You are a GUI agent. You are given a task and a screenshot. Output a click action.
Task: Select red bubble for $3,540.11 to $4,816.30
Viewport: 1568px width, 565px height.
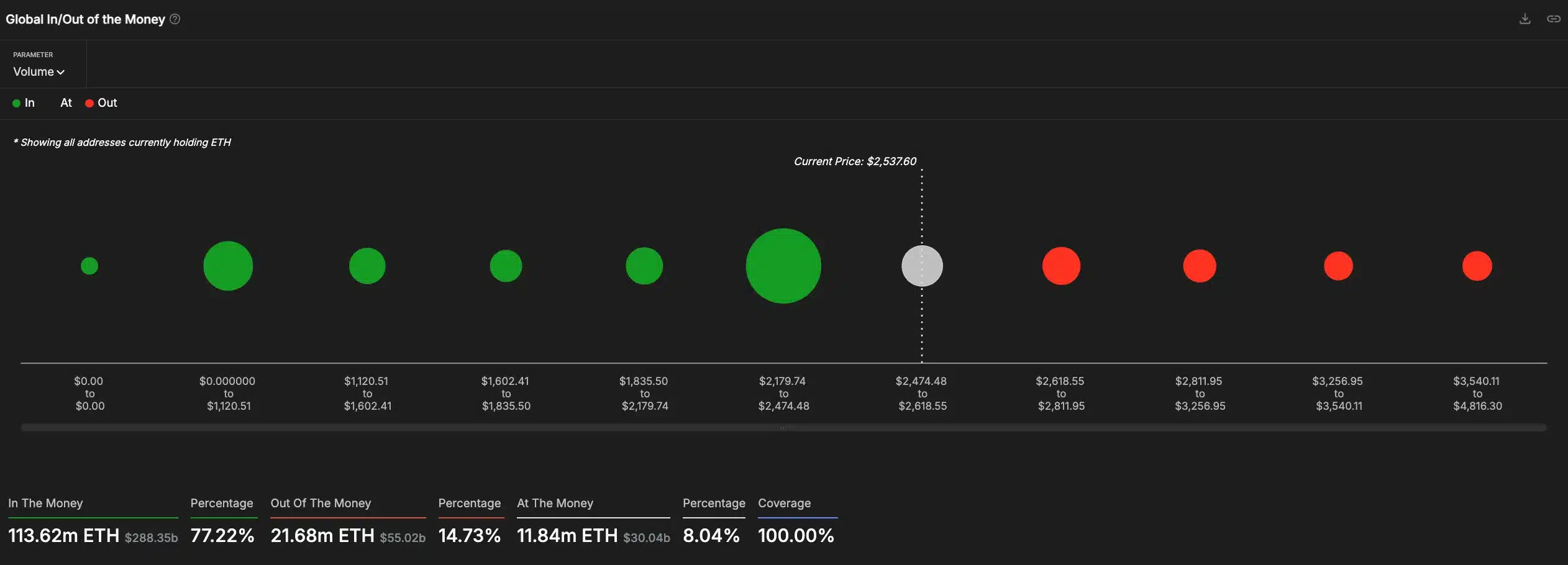[x=1477, y=266]
